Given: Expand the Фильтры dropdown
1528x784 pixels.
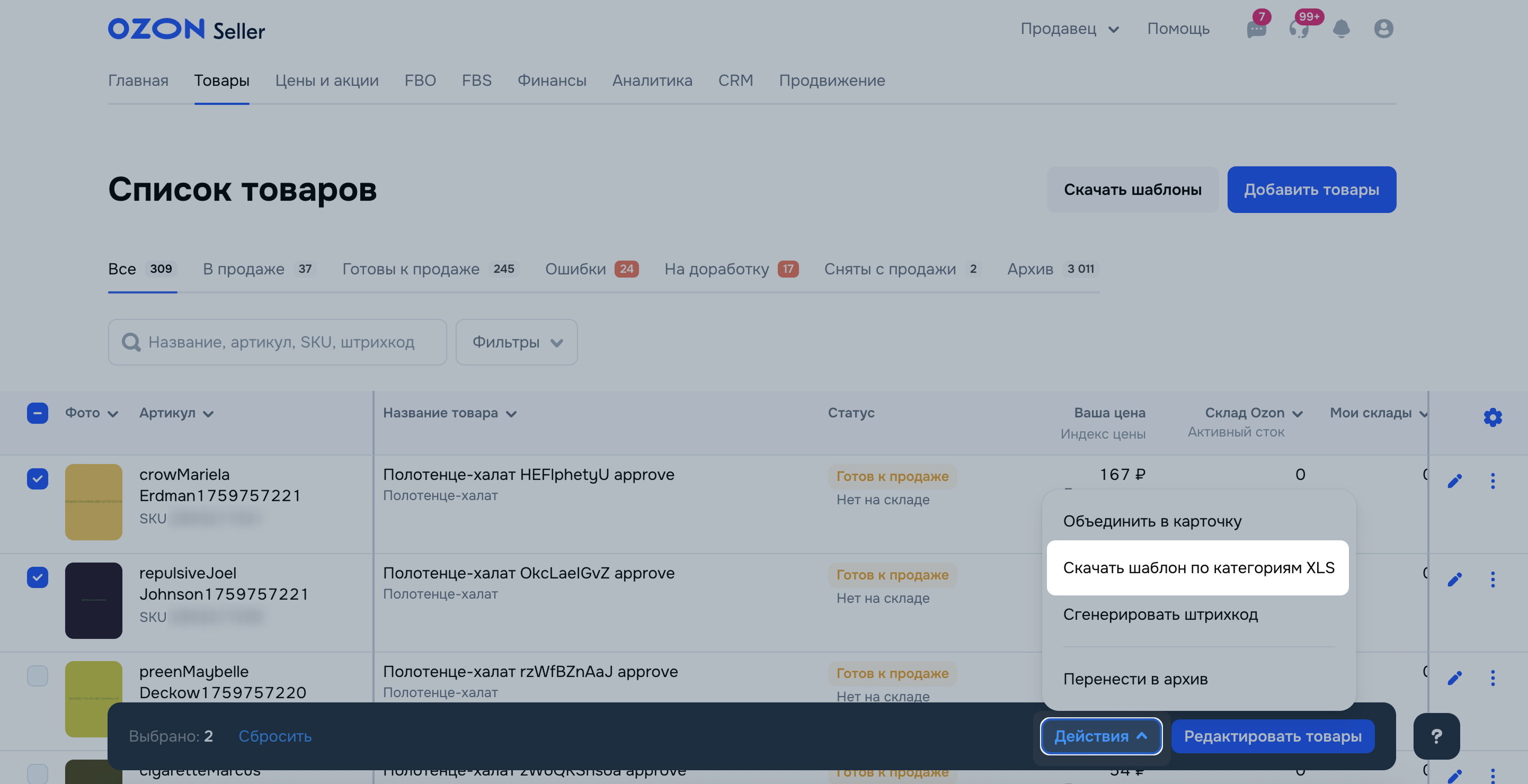Looking at the screenshot, I should 516,342.
